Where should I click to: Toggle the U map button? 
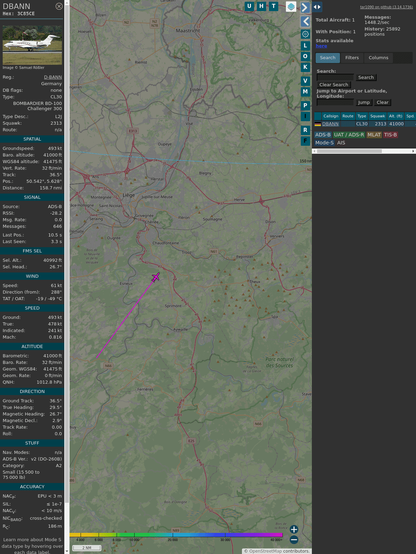(x=249, y=6)
